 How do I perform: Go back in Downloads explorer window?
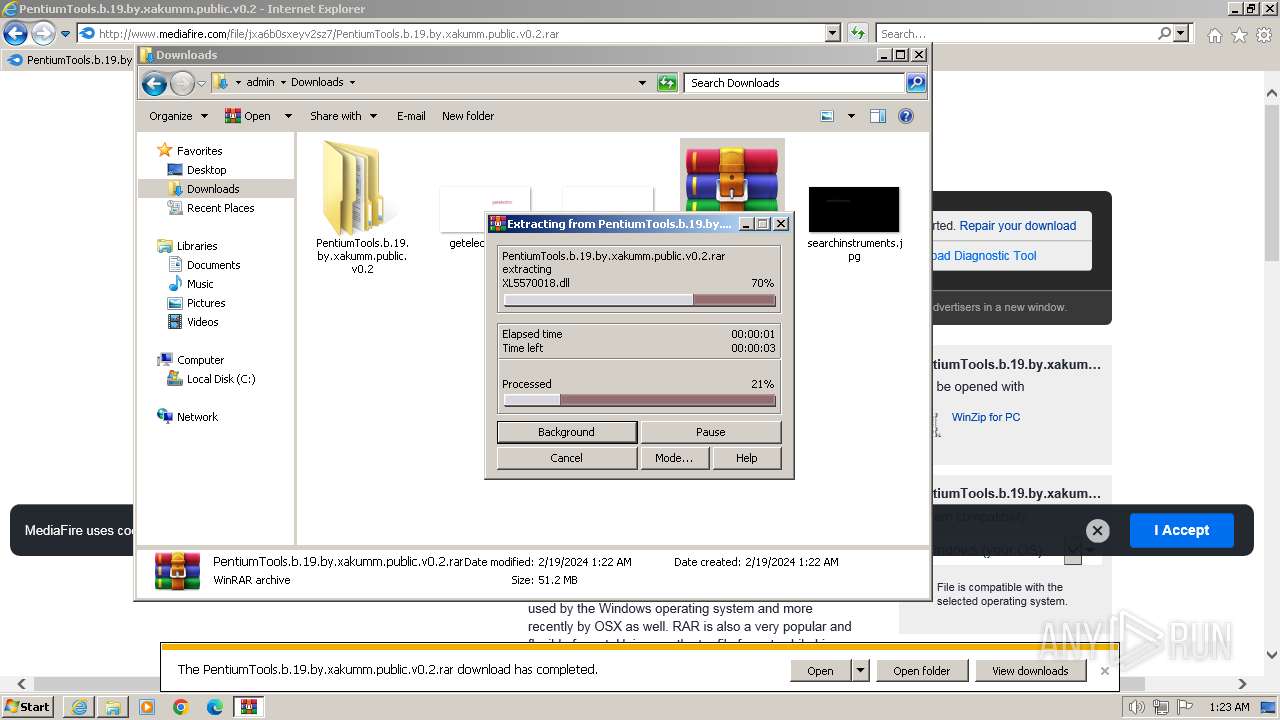[x=154, y=83]
